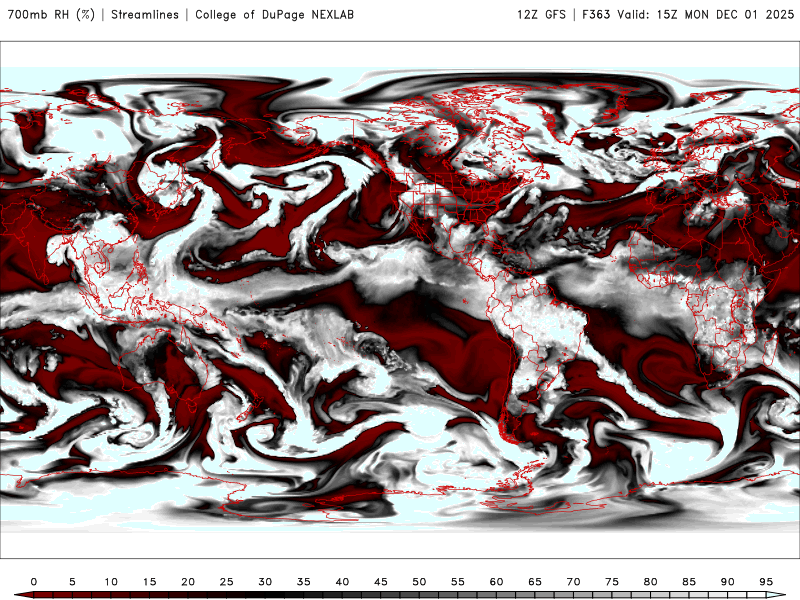
Task: Click the 35 label on the color scale
Action: coord(304,582)
